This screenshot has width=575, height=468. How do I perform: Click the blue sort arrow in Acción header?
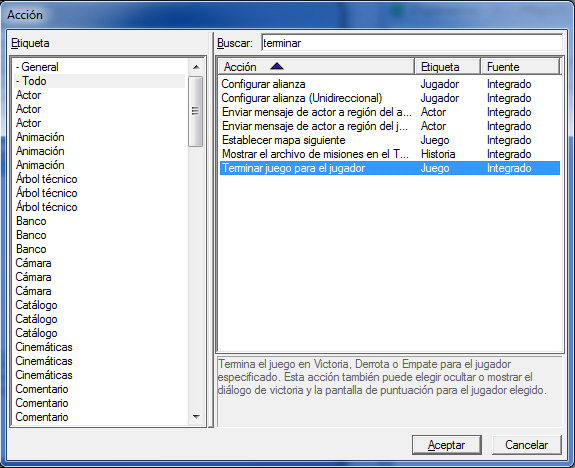tap(276, 66)
